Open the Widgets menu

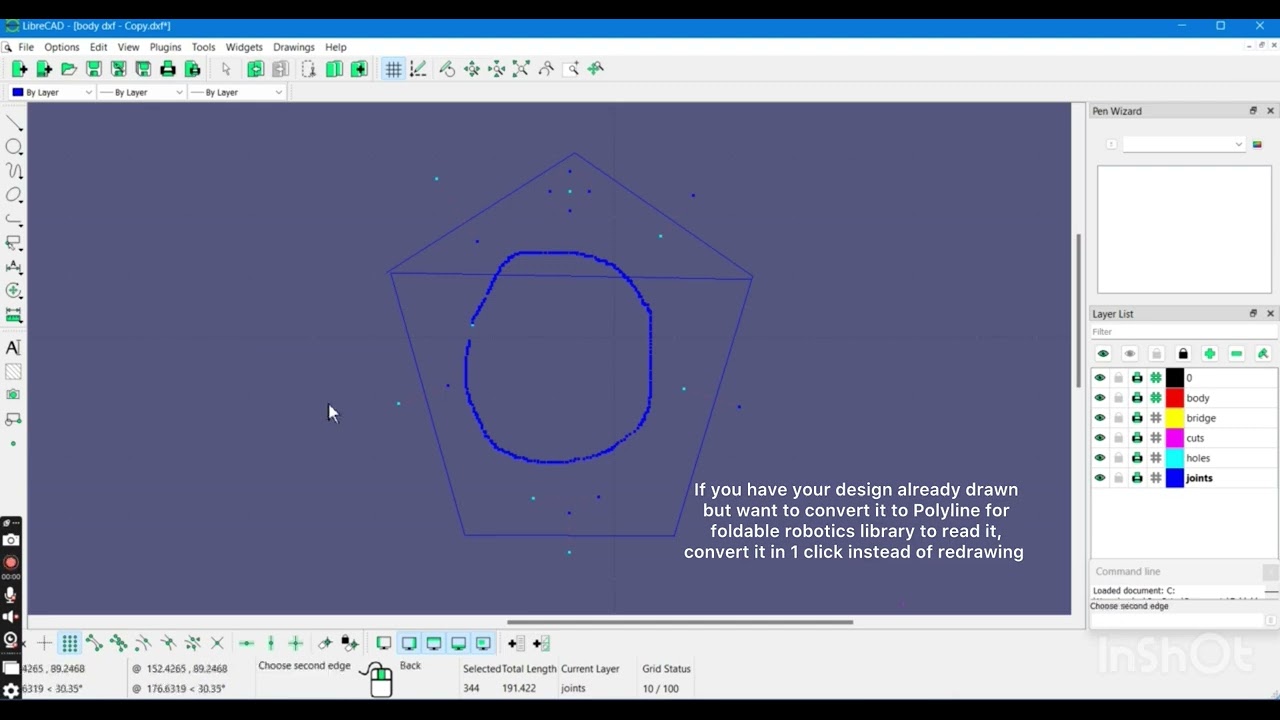point(244,47)
